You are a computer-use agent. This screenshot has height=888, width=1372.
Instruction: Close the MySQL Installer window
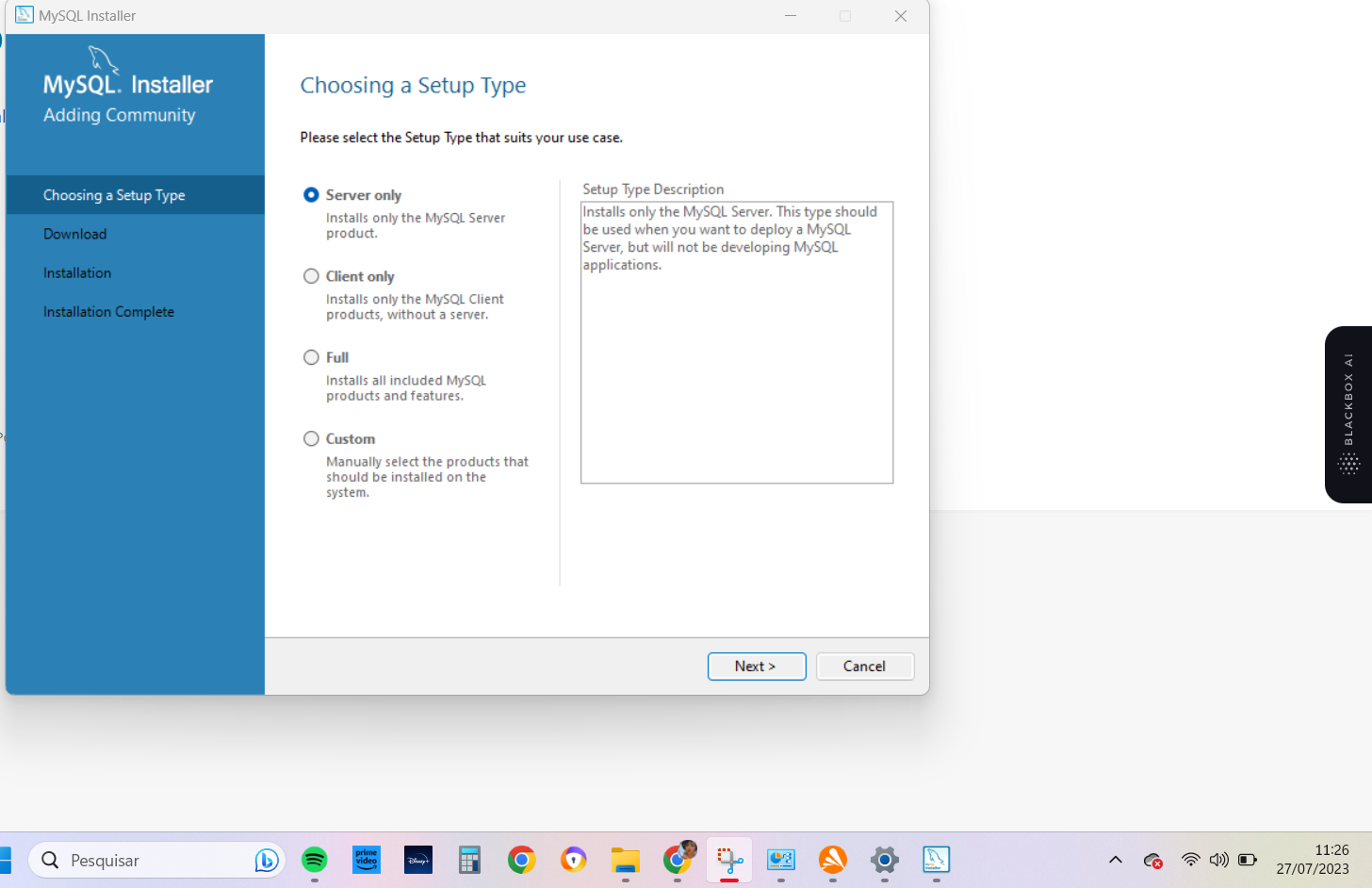click(x=901, y=16)
